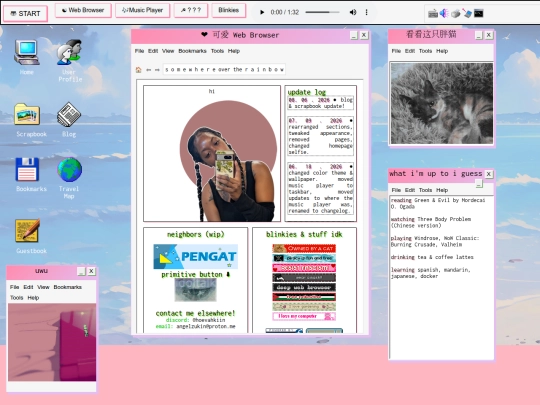Image resolution: width=540 pixels, height=405 pixels.
Task: Open Tools menu in Web Browser window
Action: 217,51
